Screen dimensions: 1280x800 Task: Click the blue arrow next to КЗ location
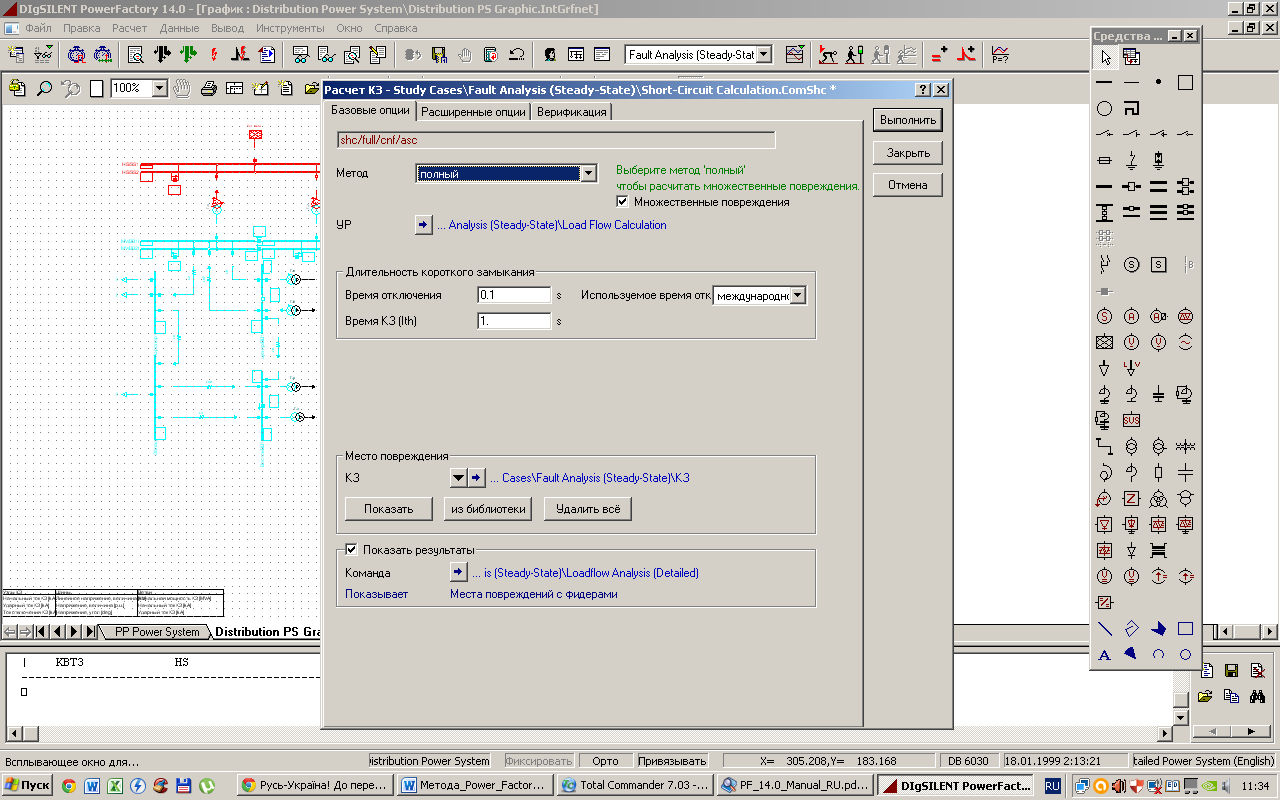click(x=476, y=478)
